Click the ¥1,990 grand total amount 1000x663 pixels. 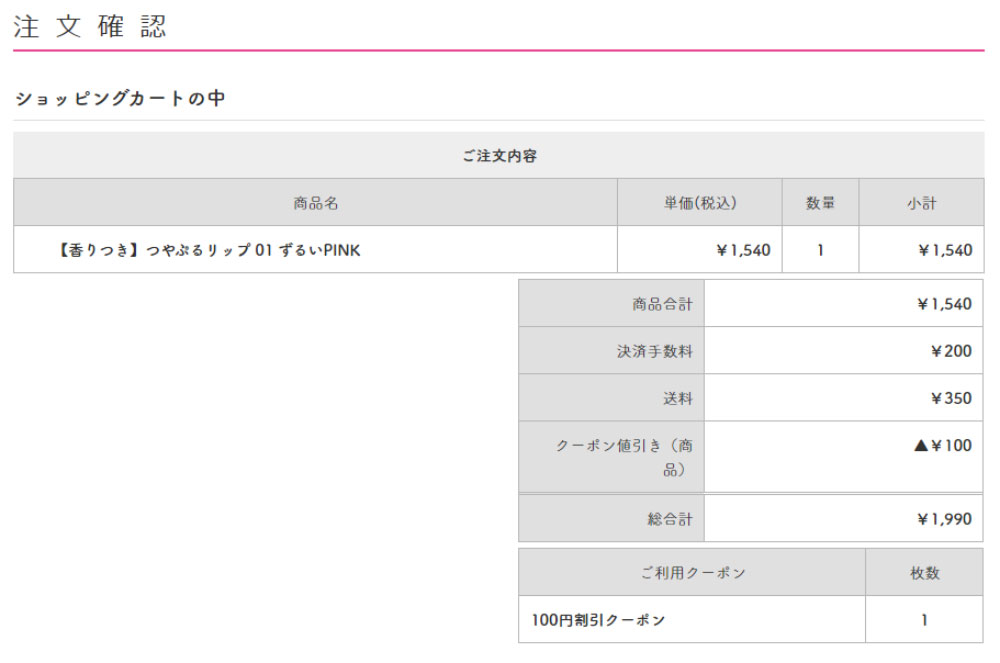[x=943, y=519]
